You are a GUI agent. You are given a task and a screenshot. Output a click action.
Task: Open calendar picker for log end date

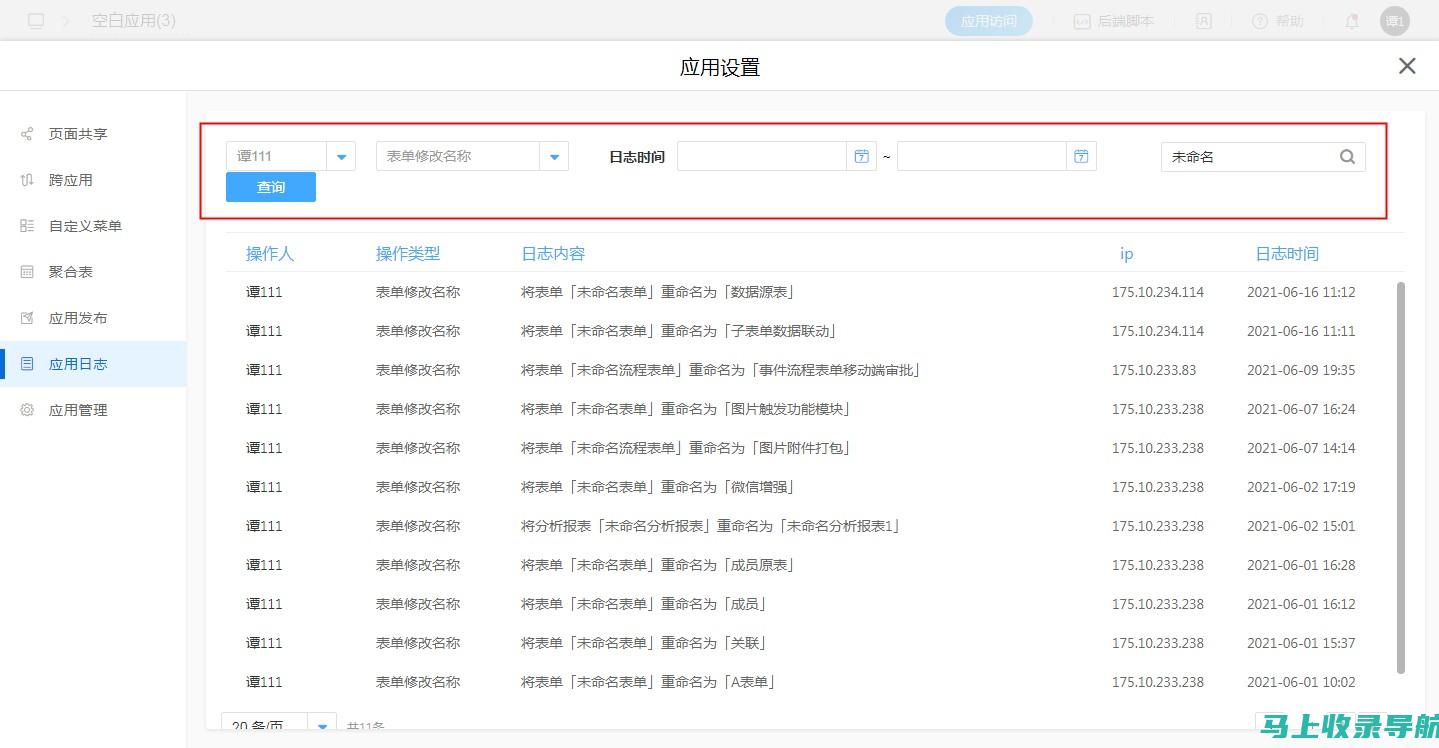tap(1081, 157)
